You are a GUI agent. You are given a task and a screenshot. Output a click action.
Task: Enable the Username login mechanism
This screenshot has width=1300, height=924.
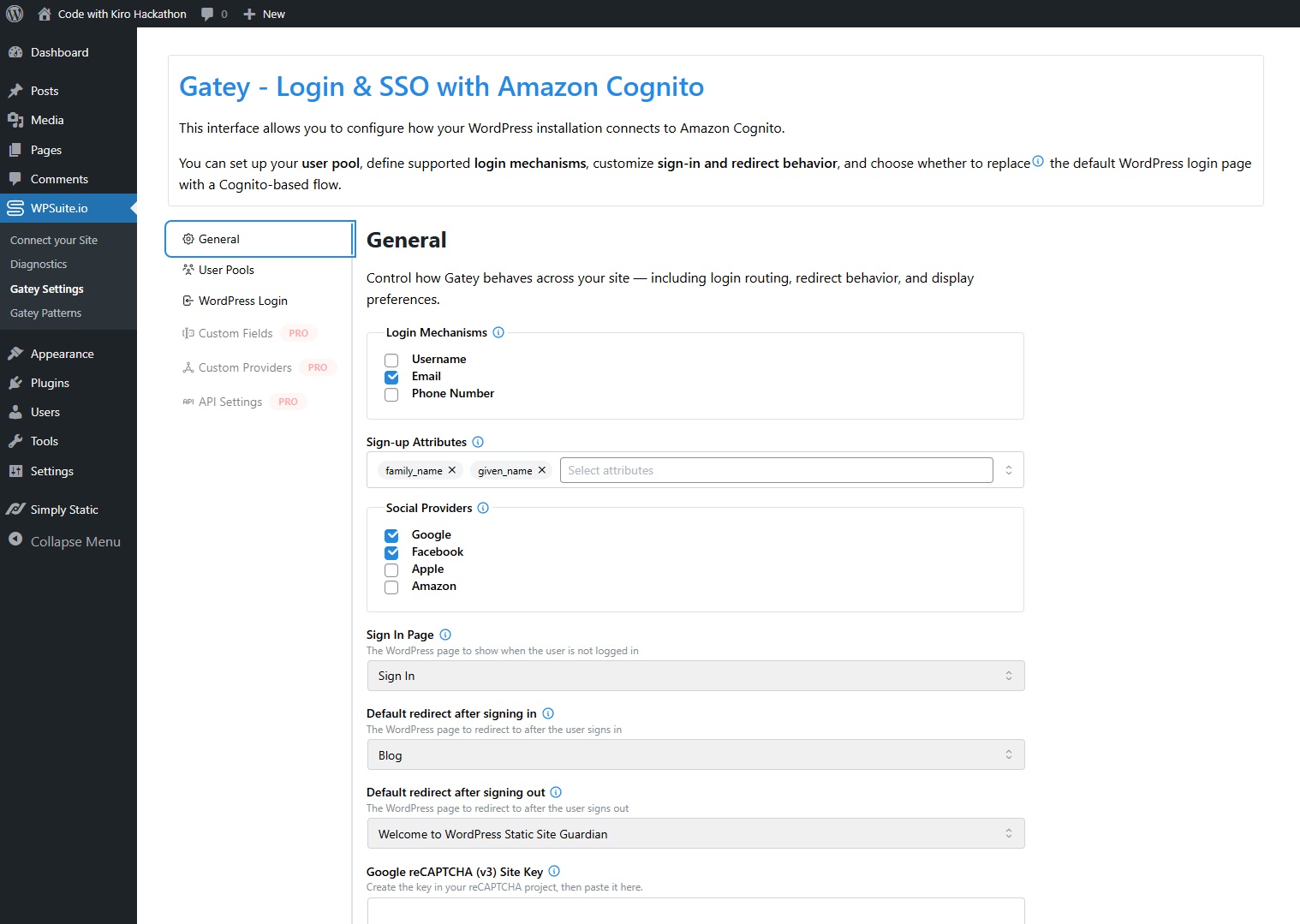[391, 360]
